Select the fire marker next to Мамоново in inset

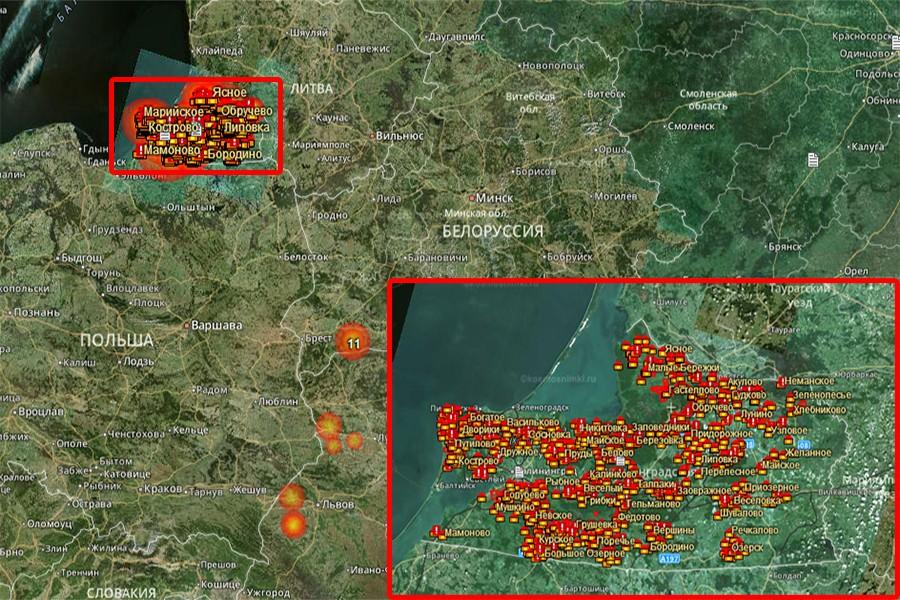436,532
